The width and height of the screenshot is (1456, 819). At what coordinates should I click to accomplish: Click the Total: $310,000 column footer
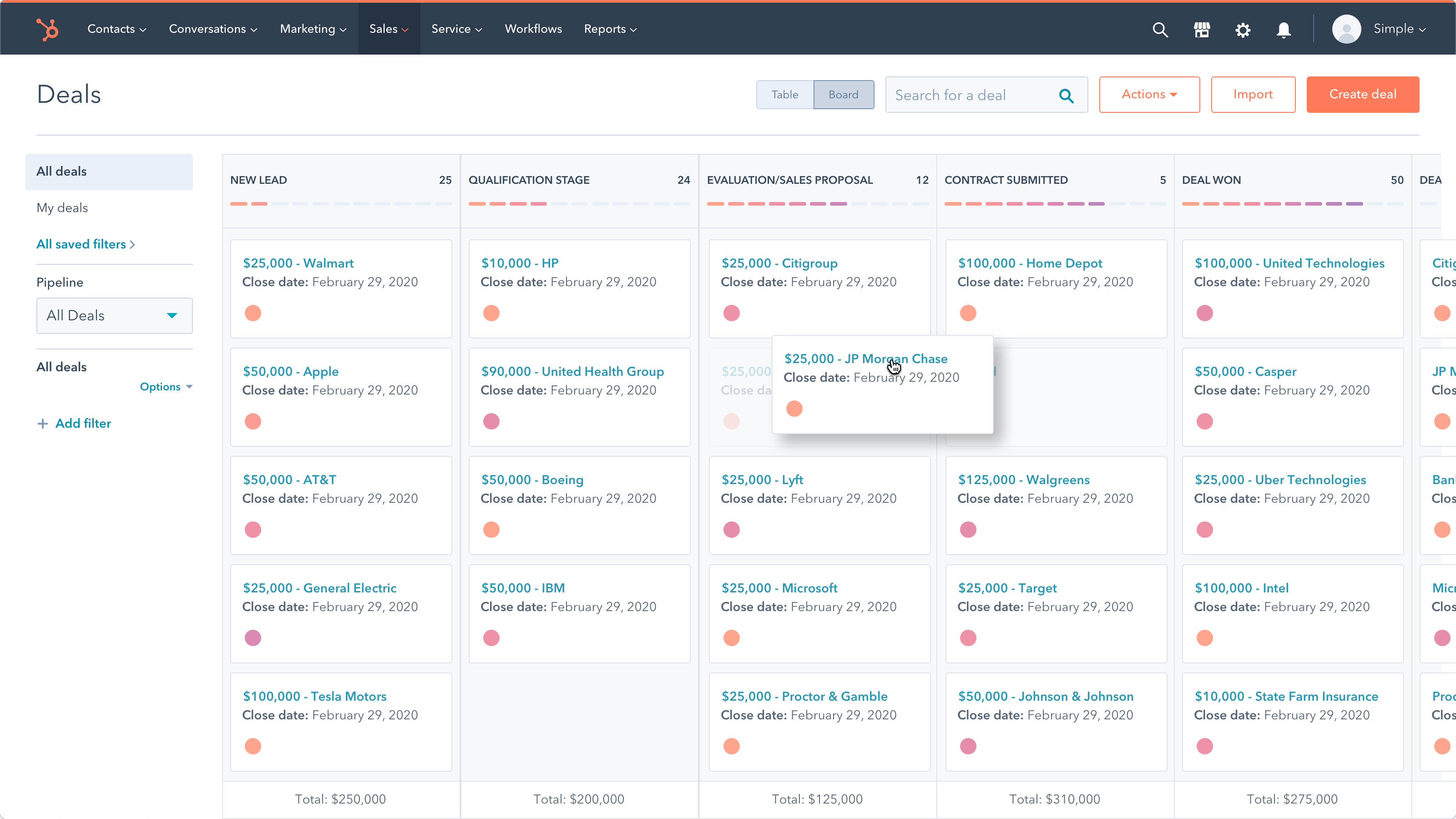tap(1055, 799)
